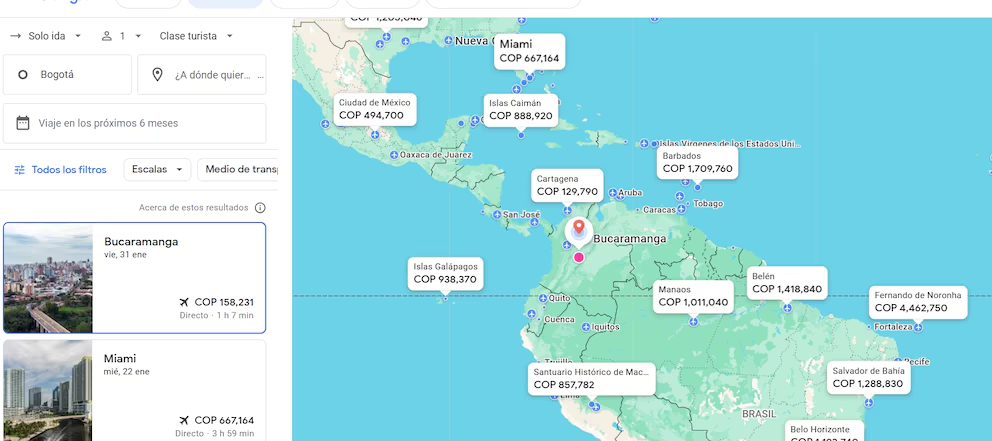Click the airport icon beside Nueva O label
The image size is (992, 441).
click(449, 40)
